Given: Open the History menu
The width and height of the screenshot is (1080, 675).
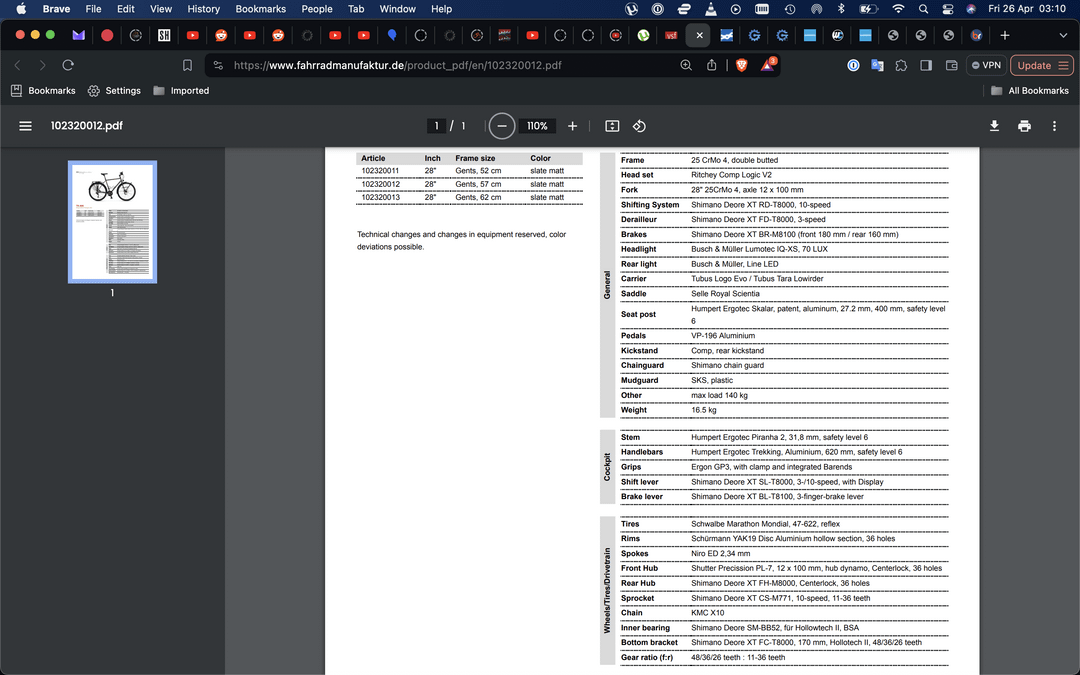Looking at the screenshot, I should tap(203, 9).
